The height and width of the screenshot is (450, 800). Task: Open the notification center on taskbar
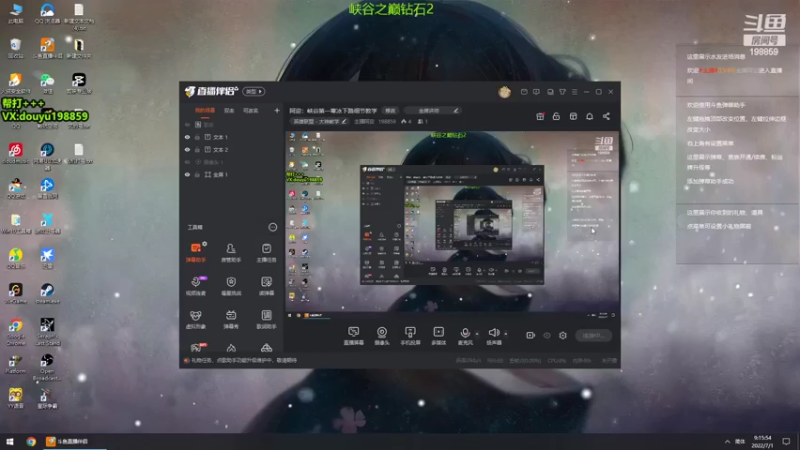click(786, 442)
